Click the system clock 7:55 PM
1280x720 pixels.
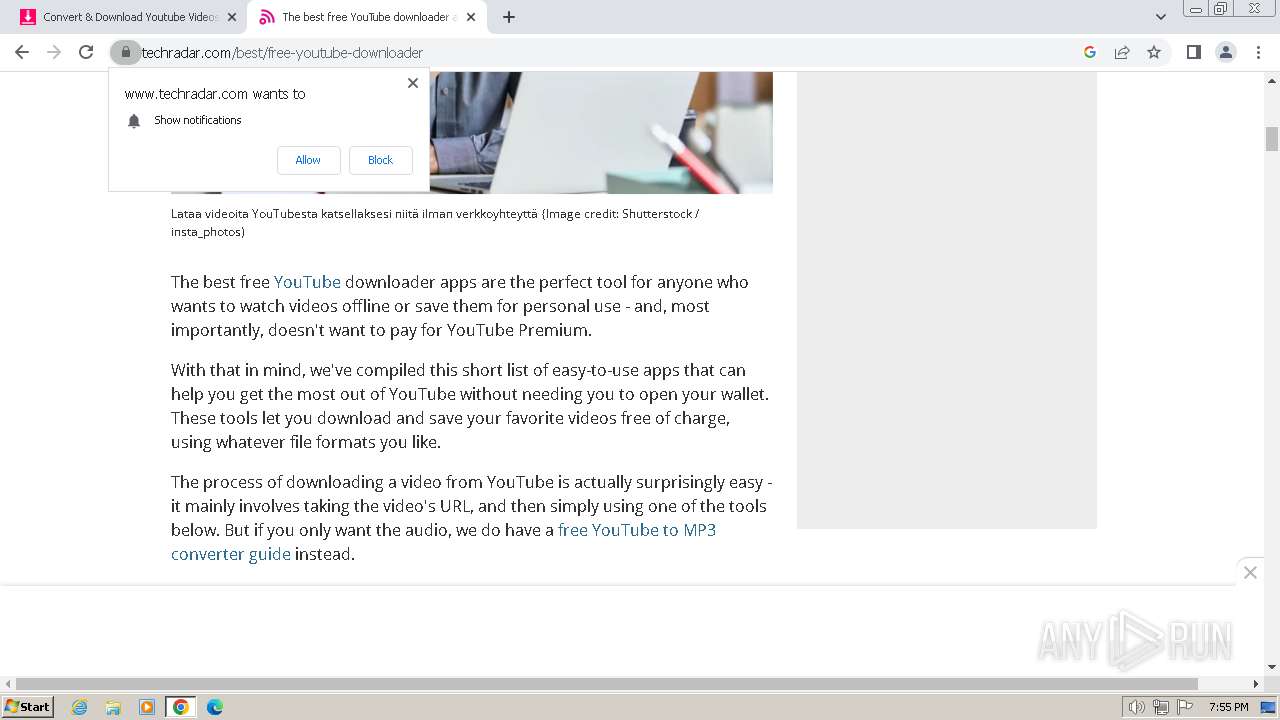tap(1228, 707)
